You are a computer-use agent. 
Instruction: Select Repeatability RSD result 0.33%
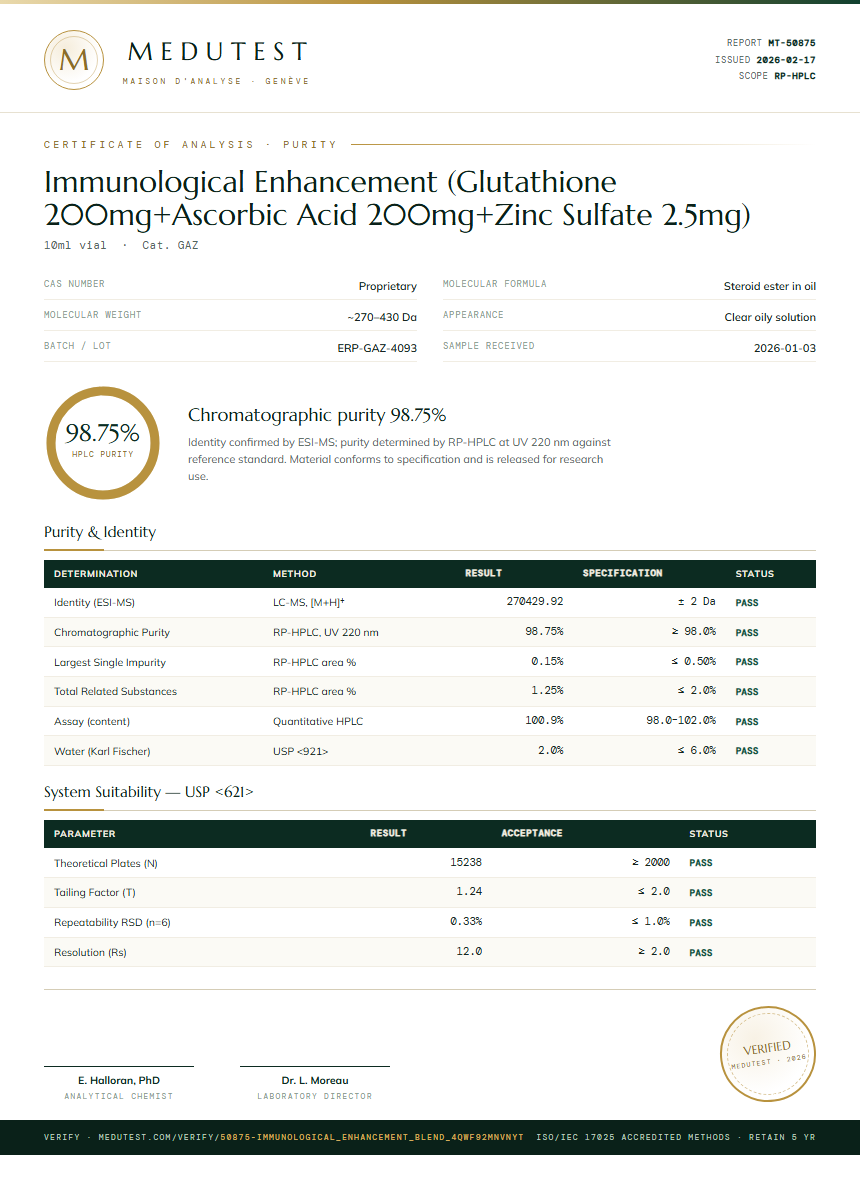(466, 921)
